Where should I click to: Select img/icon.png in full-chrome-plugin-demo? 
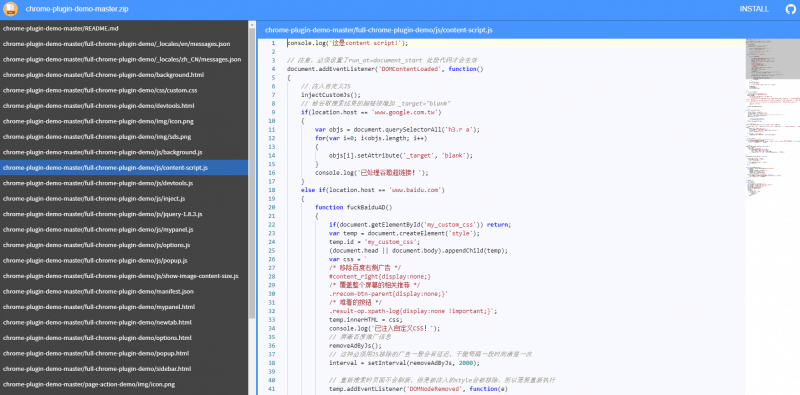[x=124, y=121]
